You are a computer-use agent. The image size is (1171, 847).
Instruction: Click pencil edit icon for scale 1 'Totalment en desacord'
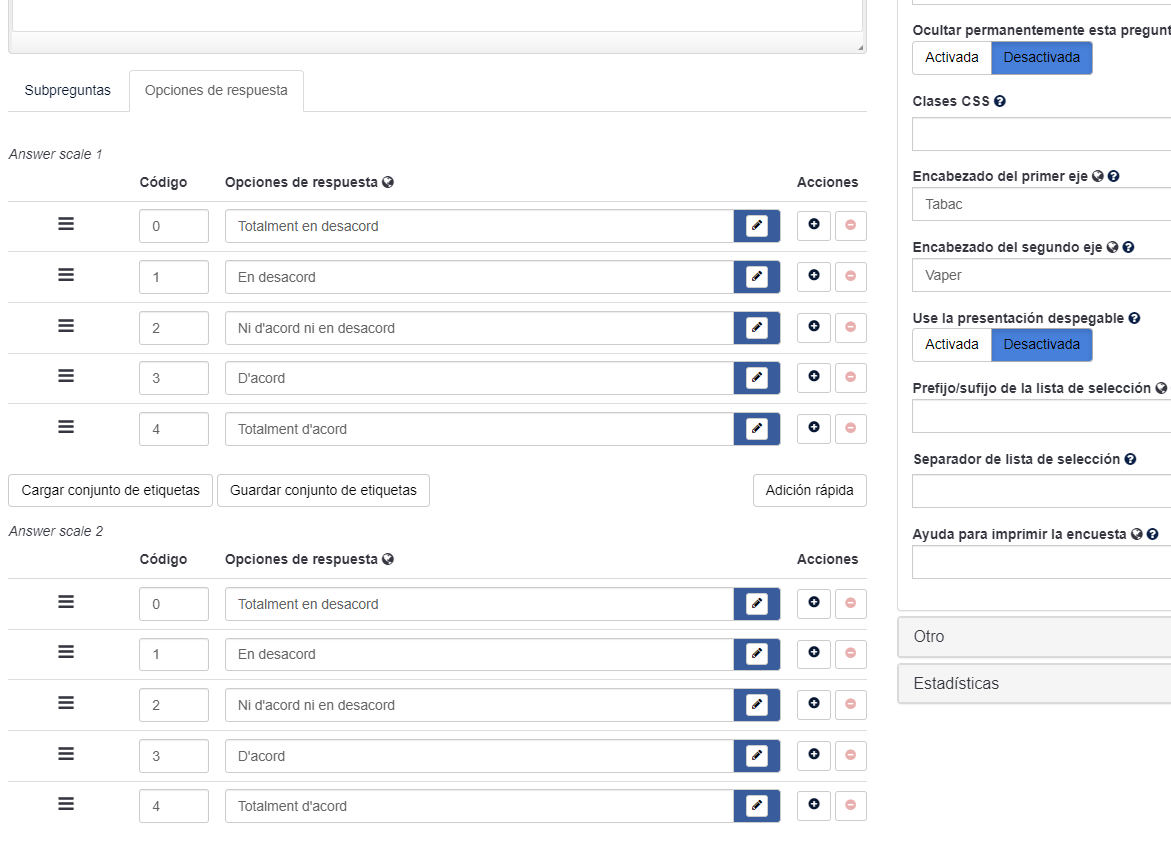pyautogui.click(x=757, y=226)
